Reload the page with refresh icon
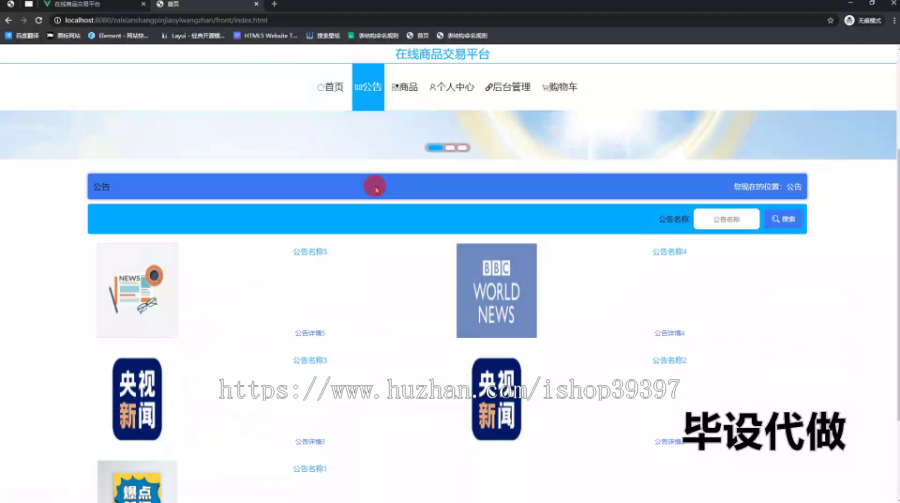 38,20
